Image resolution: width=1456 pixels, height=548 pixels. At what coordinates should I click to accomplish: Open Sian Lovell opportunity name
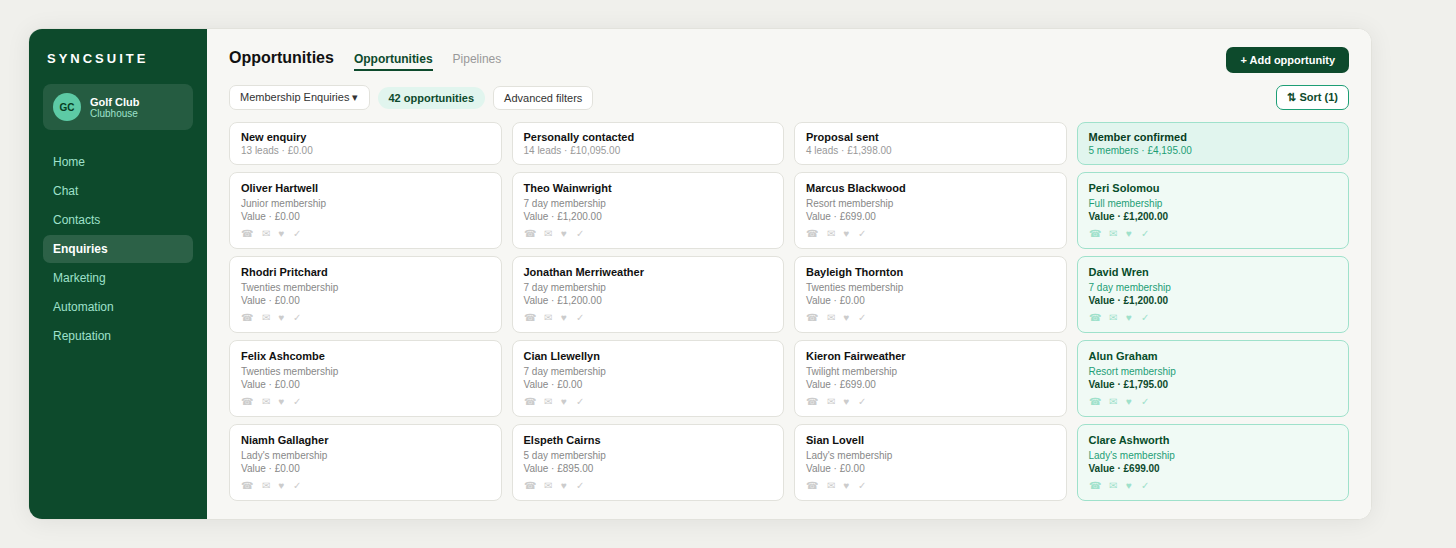click(835, 440)
